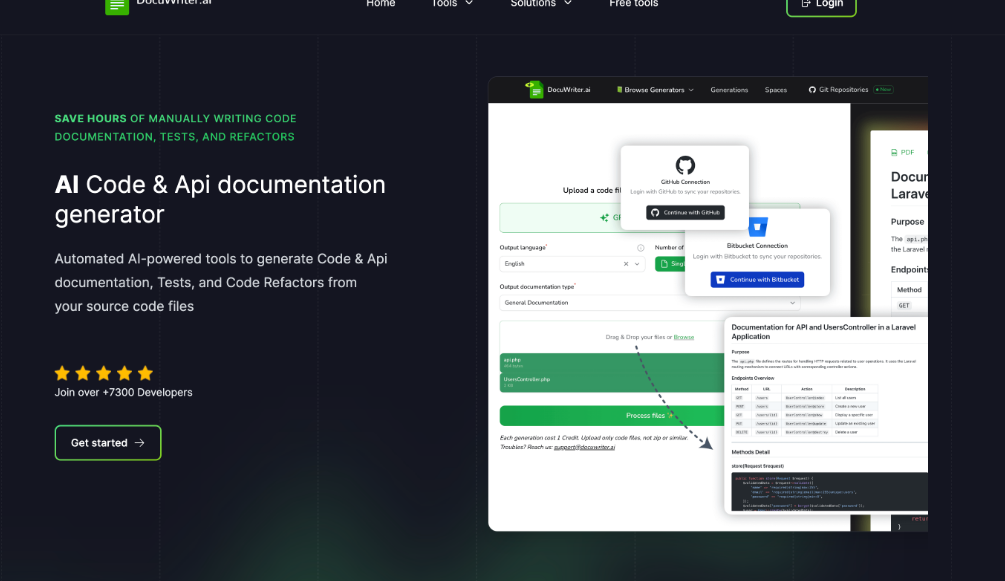Image resolution: width=1005 pixels, height=581 pixels.
Task: Clear the English language selection with the X
Action: coord(626,264)
